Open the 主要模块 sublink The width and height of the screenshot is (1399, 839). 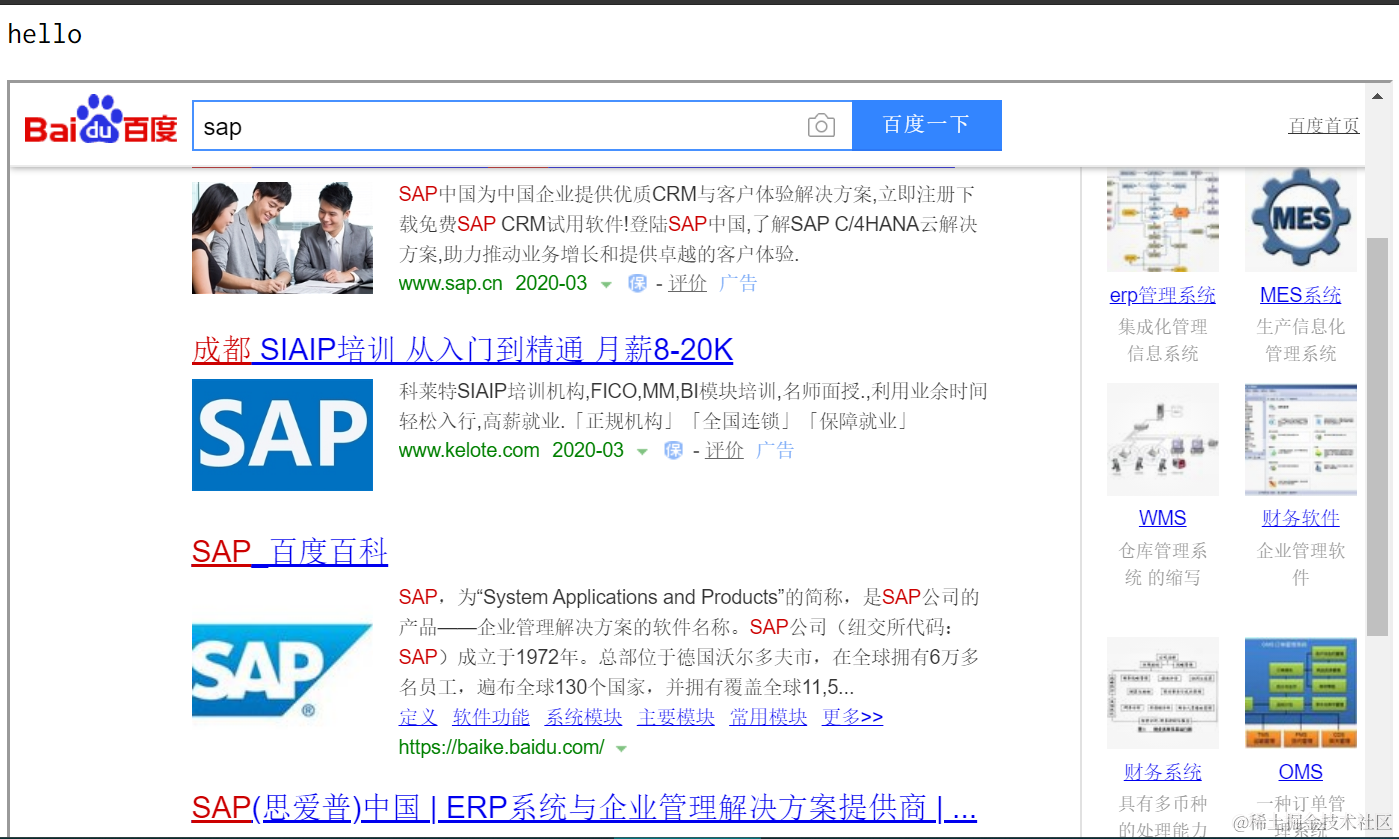pyautogui.click(x=676, y=717)
